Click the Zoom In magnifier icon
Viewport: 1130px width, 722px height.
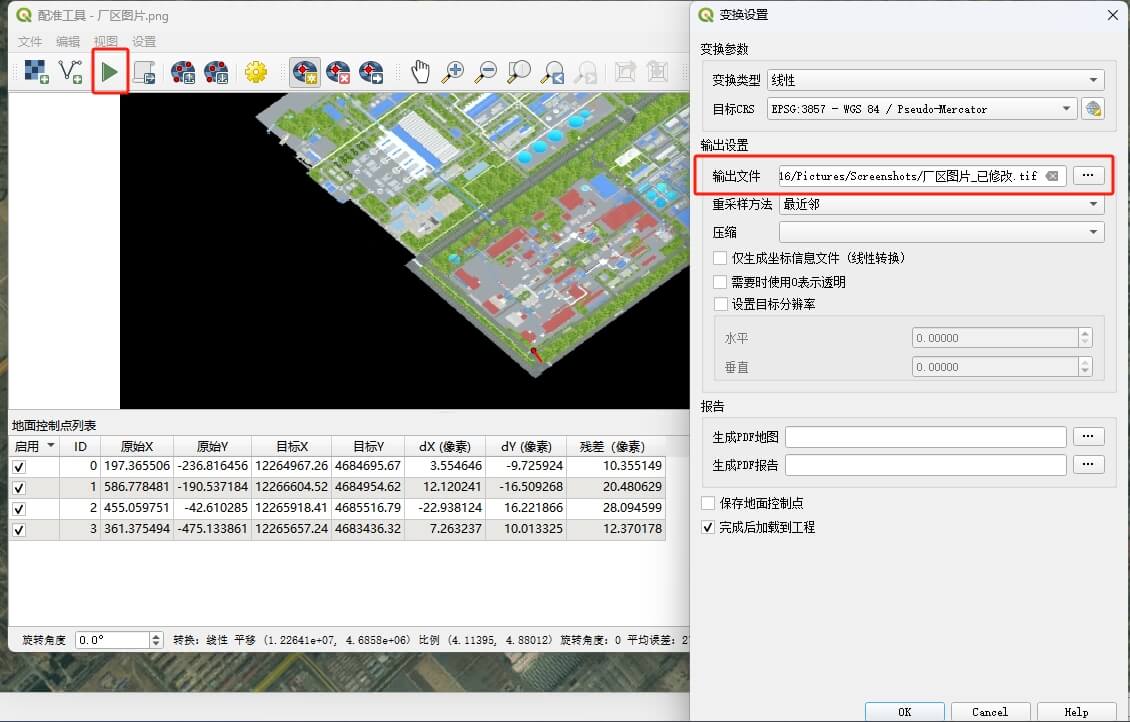[x=453, y=72]
